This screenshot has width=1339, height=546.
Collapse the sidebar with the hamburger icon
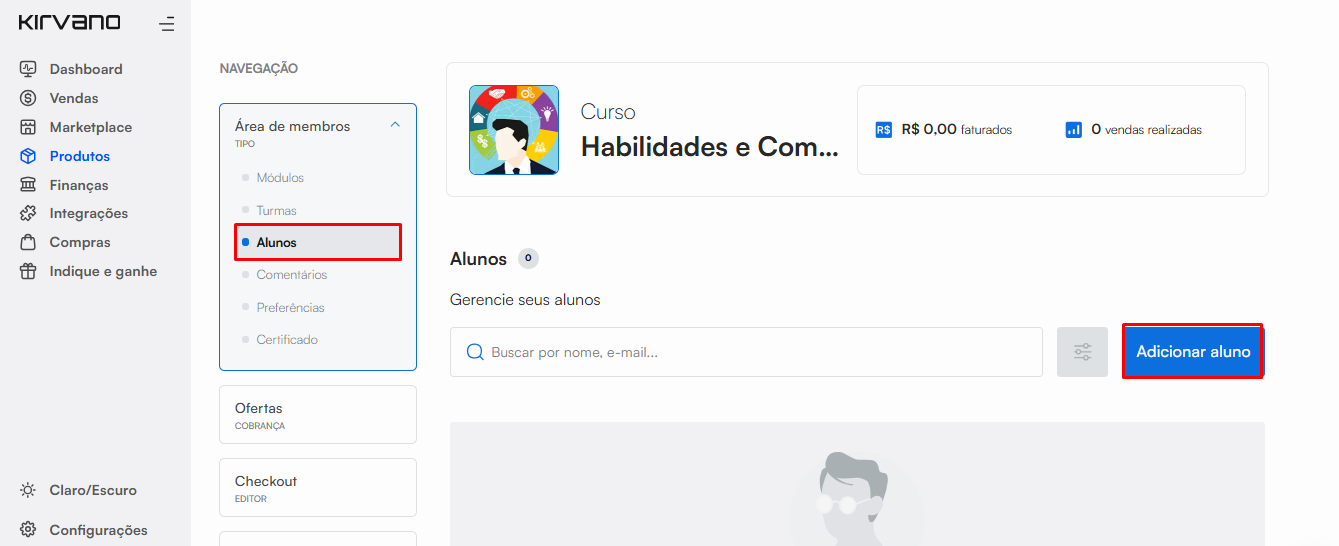pyautogui.click(x=167, y=24)
